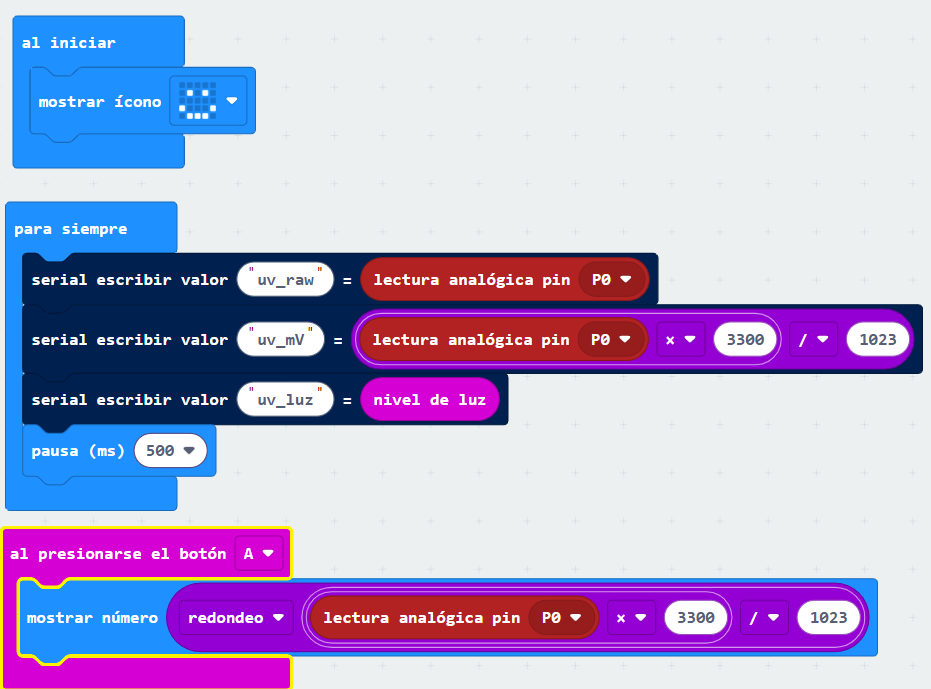Viewport: 931px width, 689px height.
Task: Edit 3300 value in mostrar número block
Action: [696, 618]
